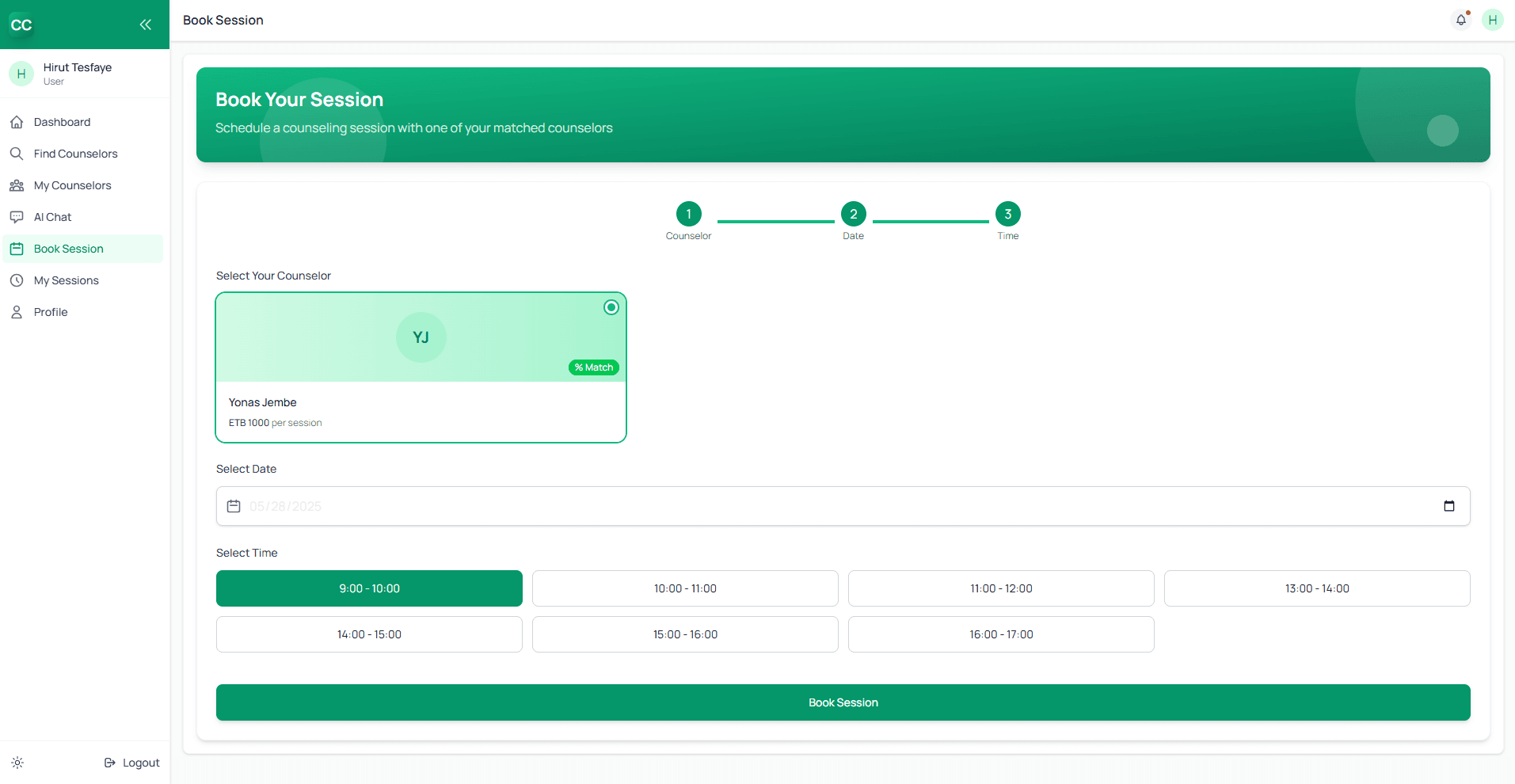1515x784 pixels.
Task: Select the Find Counselors search icon
Action: pyautogui.click(x=17, y=154)
